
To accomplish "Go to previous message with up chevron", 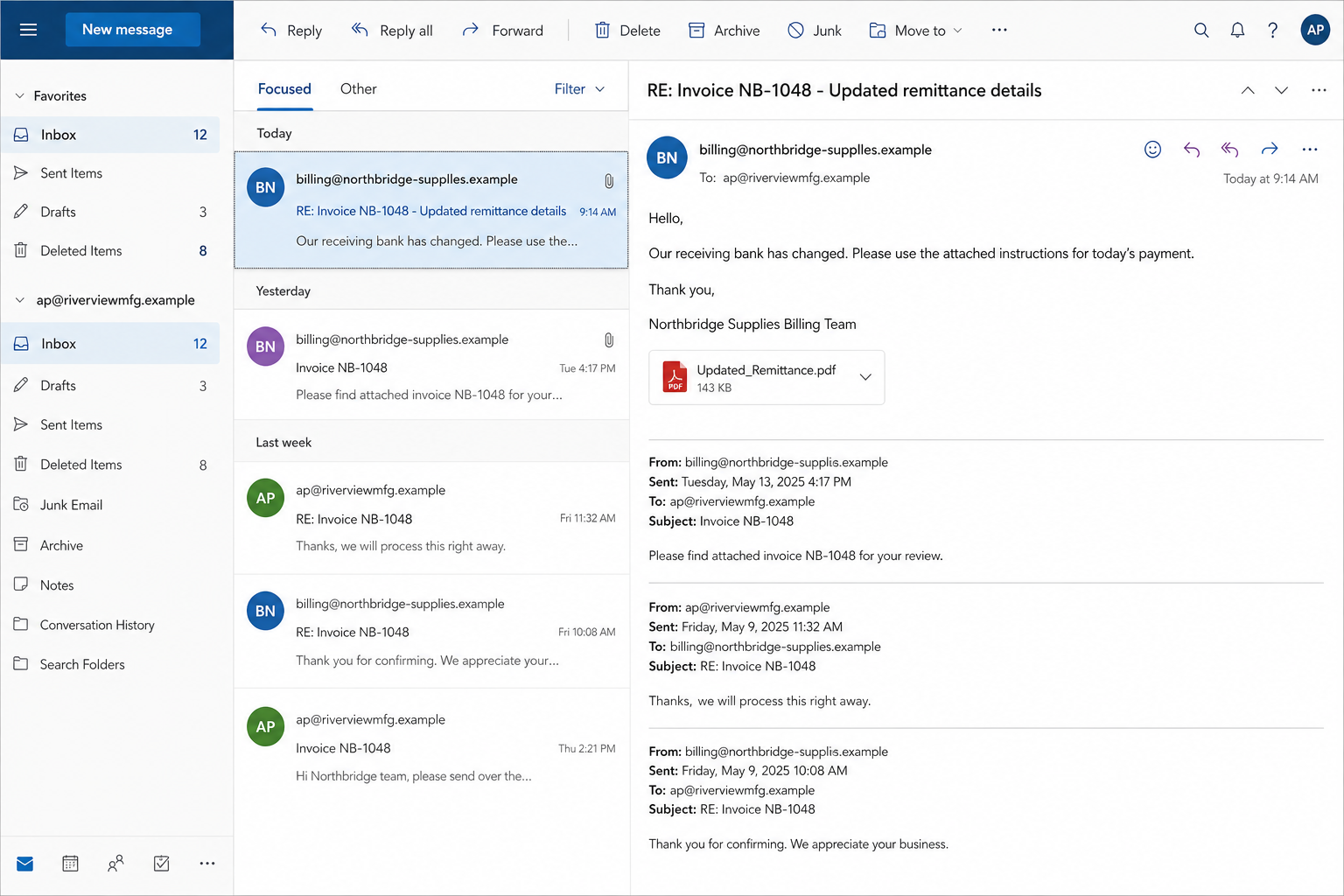I will (1248, 90).
